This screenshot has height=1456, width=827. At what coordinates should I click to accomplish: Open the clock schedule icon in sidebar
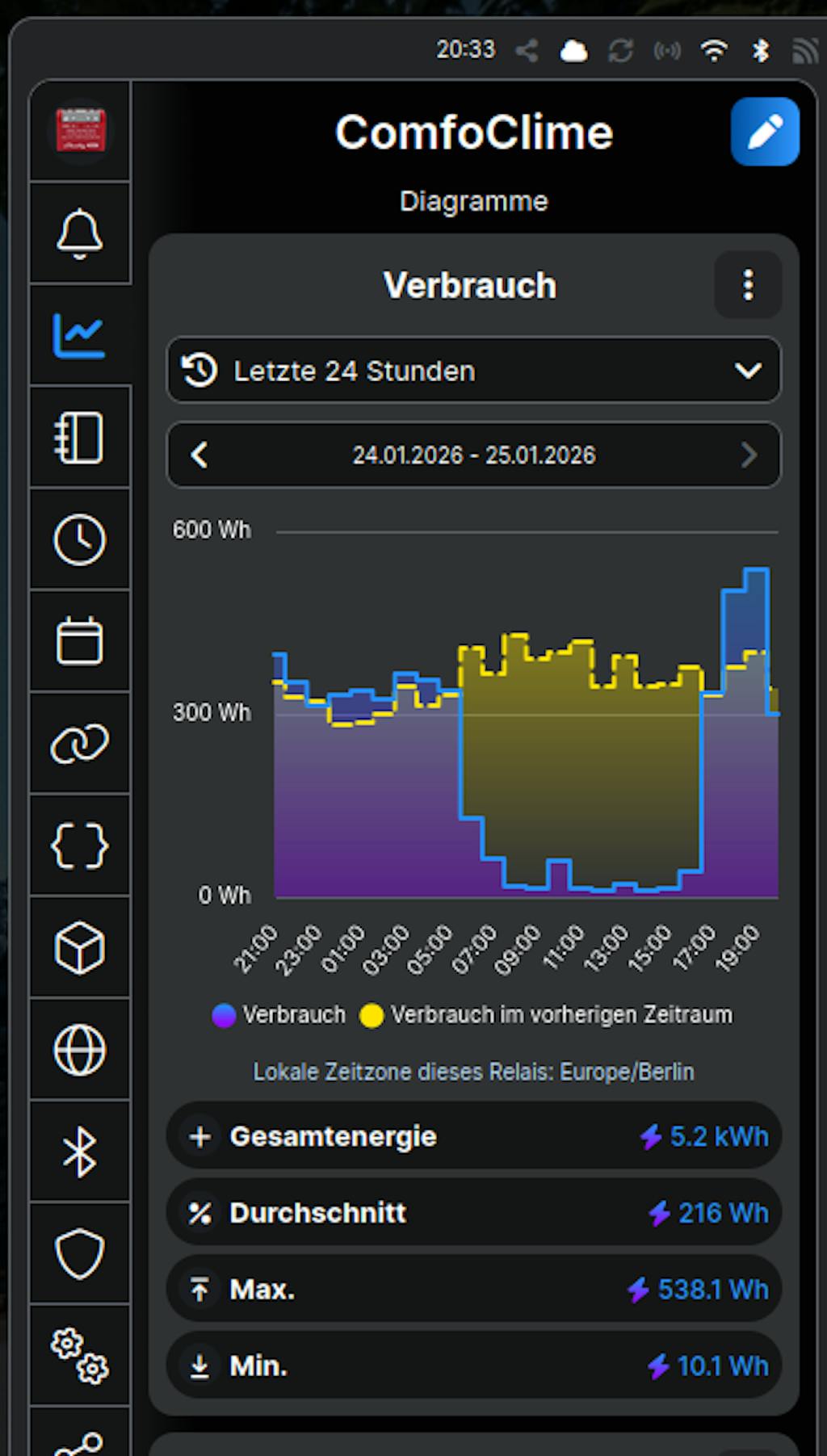(79, 539)
